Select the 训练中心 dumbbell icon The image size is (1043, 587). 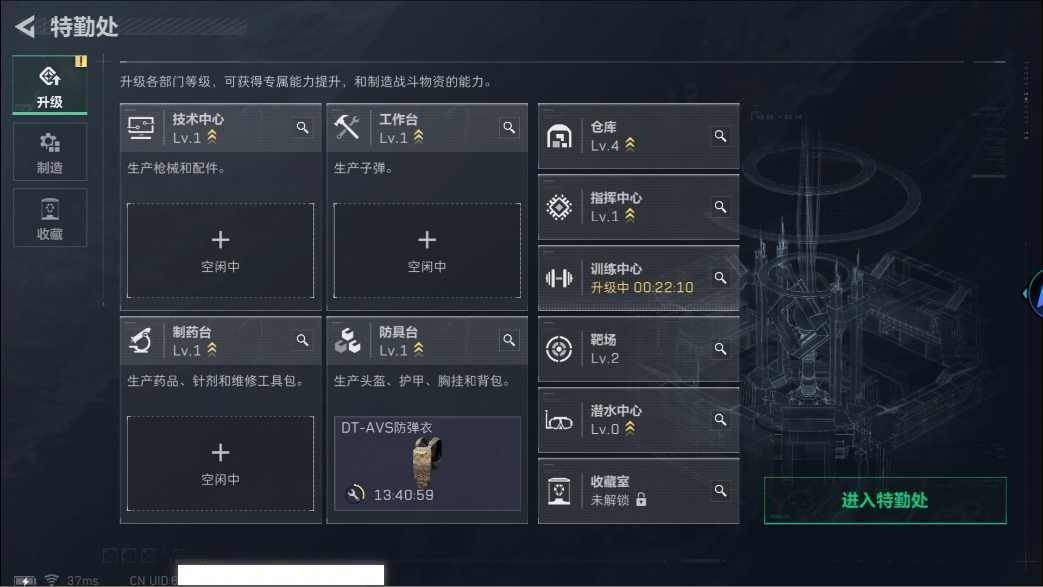(x=559, y=278)
